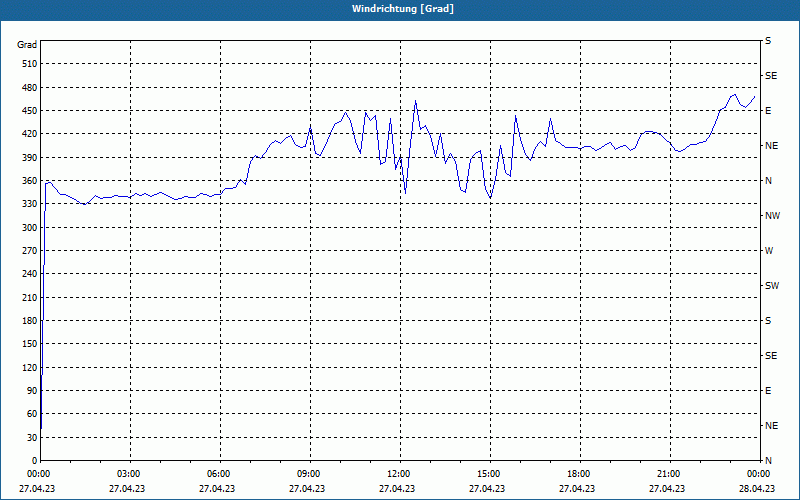Click the 180 axis value
The image size is (800, 500).
pos(30,321)
